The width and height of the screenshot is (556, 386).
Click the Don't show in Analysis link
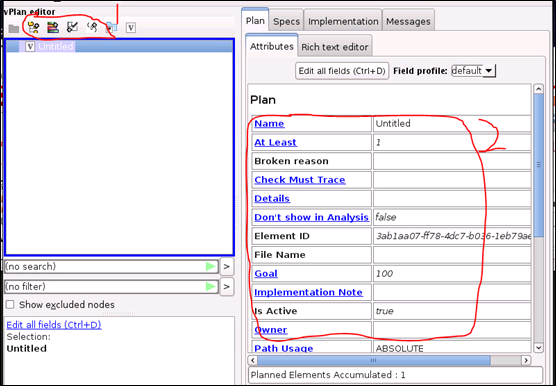tap(311, 217)
